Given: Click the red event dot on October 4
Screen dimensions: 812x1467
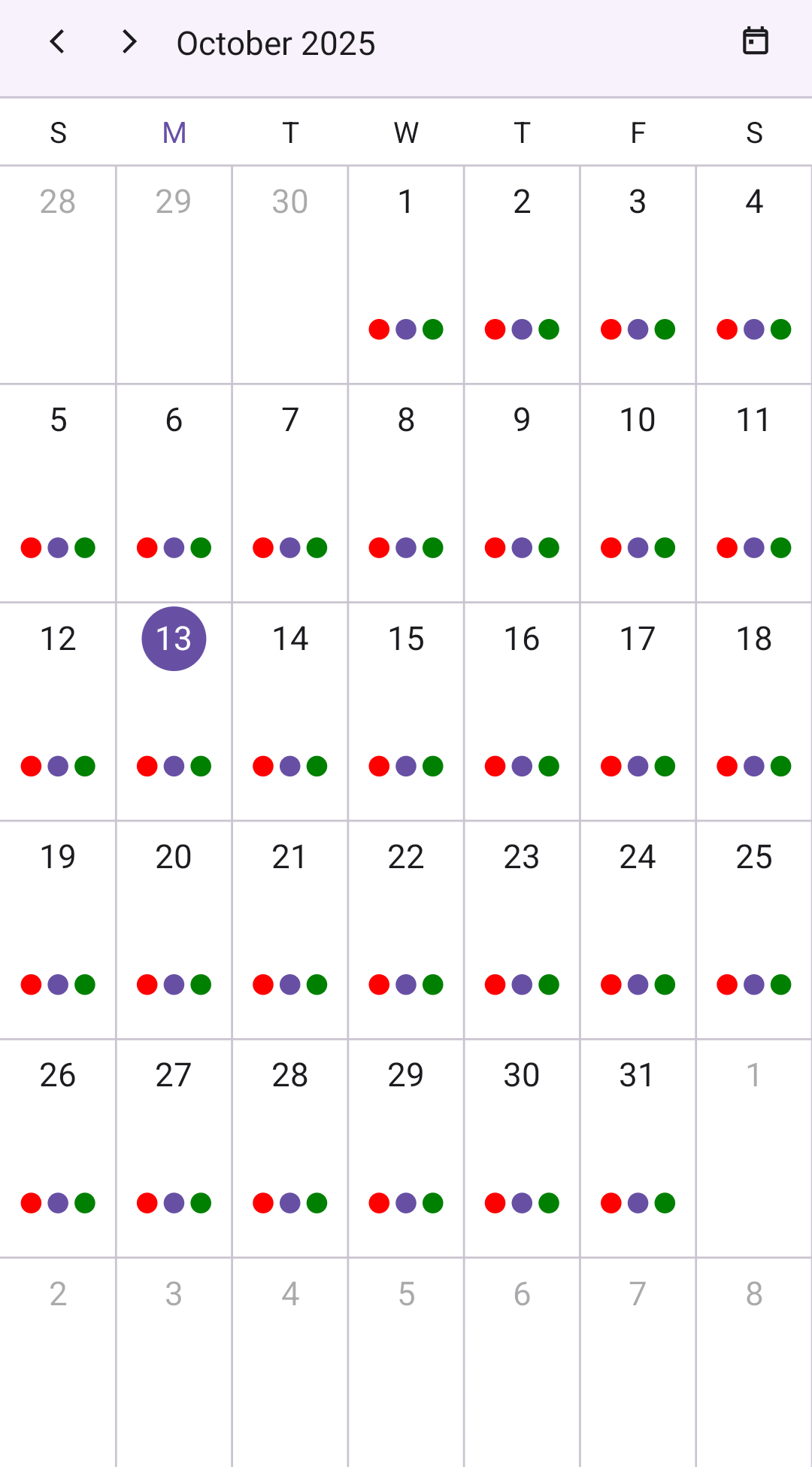Looking at the screenshot, I should coord(727,330).
